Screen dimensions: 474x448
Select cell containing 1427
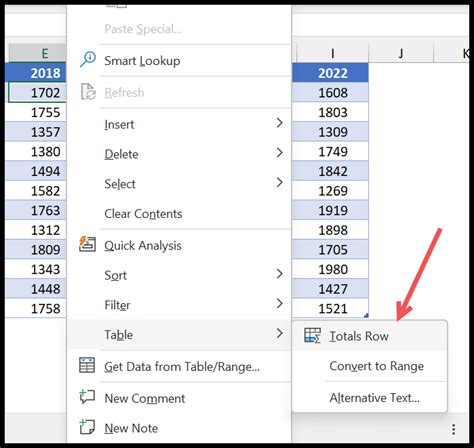point(330,289)
